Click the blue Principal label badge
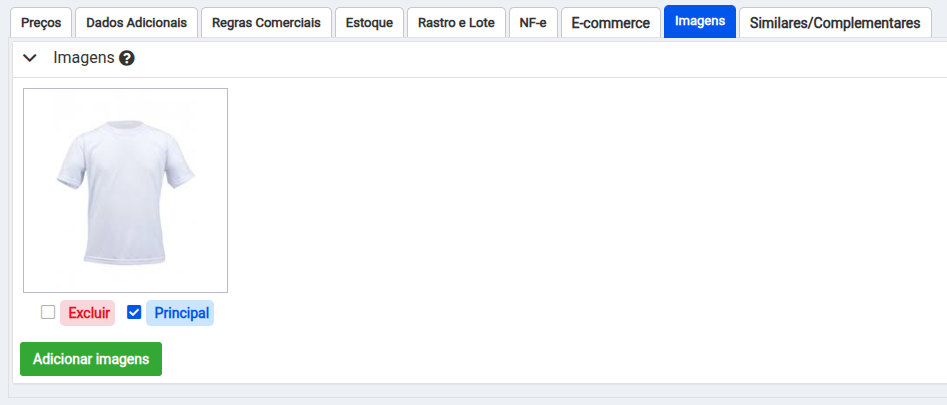947x405 pixels. (x=180, y=313)
